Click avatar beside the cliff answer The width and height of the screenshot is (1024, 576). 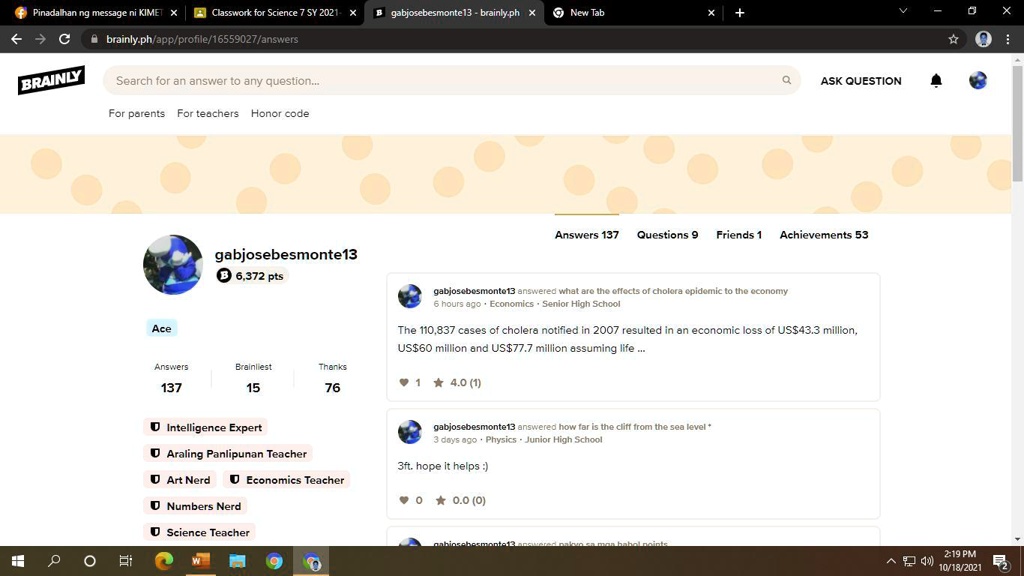pyautogui.click(x=410, y=432)
